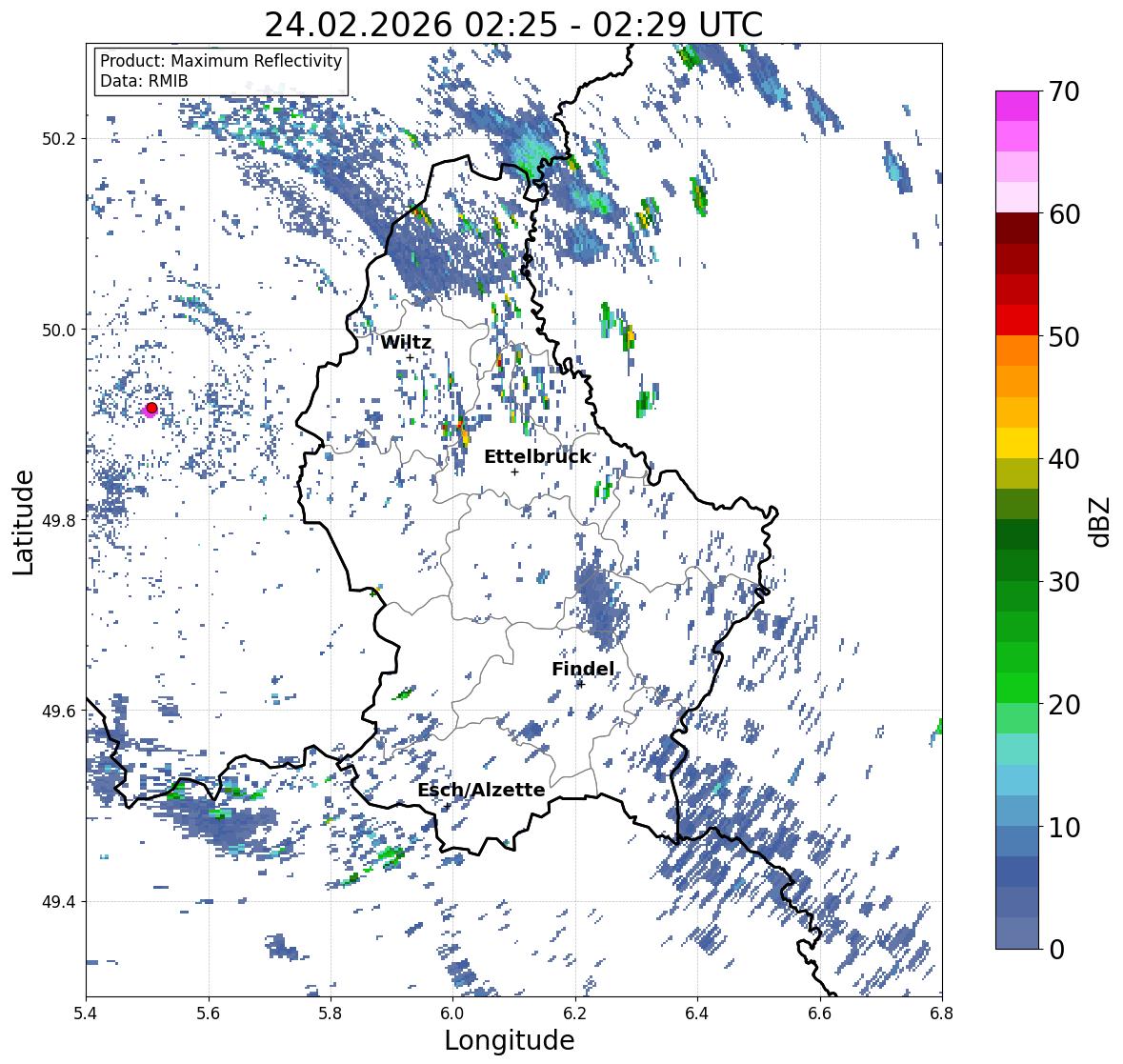Click the 6.8 longitude tick label
Image resolution: width=1123 pixels, height=1064 pixels.
[941, 1014]
